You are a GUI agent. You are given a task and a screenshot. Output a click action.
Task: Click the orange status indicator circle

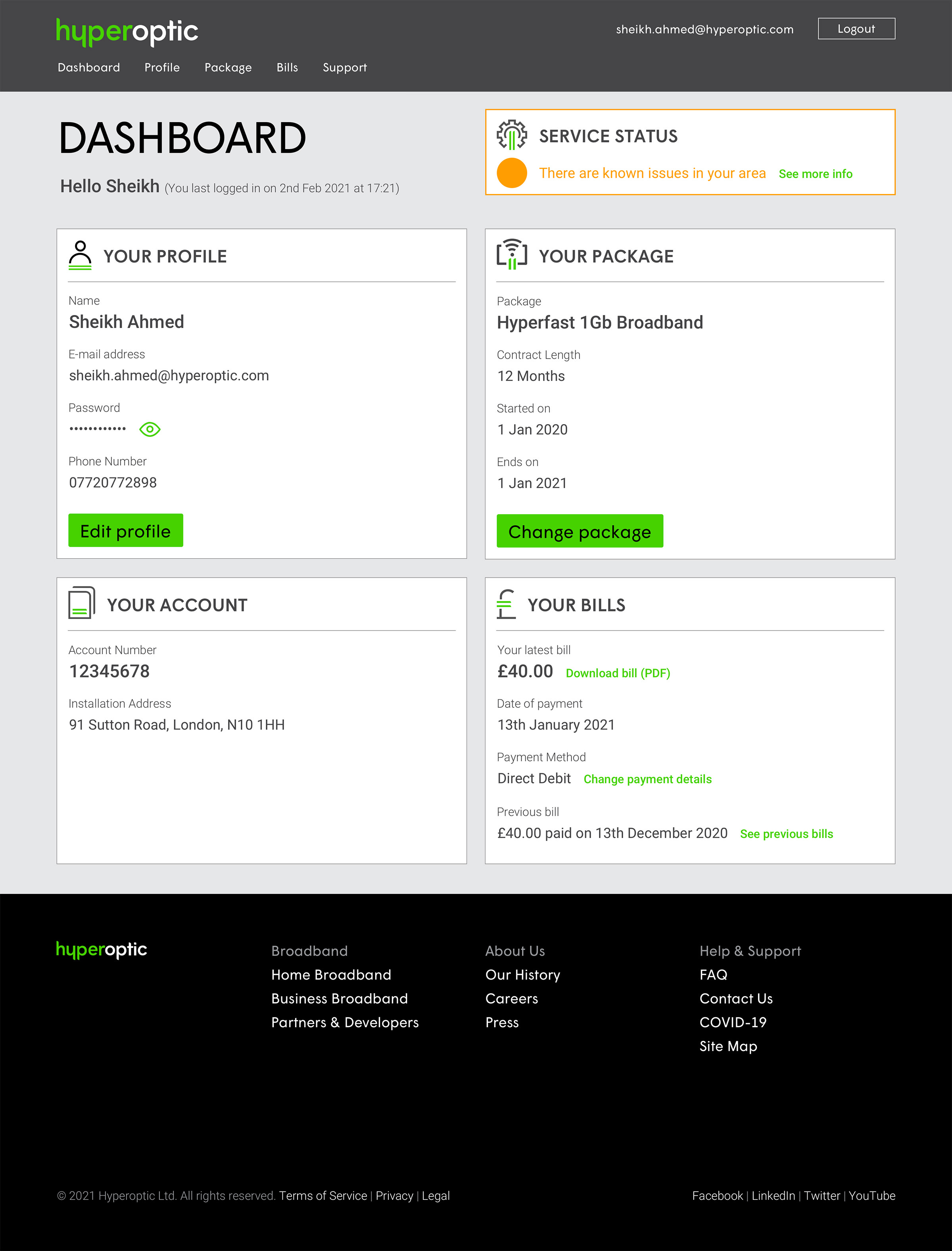click(512, 173)
